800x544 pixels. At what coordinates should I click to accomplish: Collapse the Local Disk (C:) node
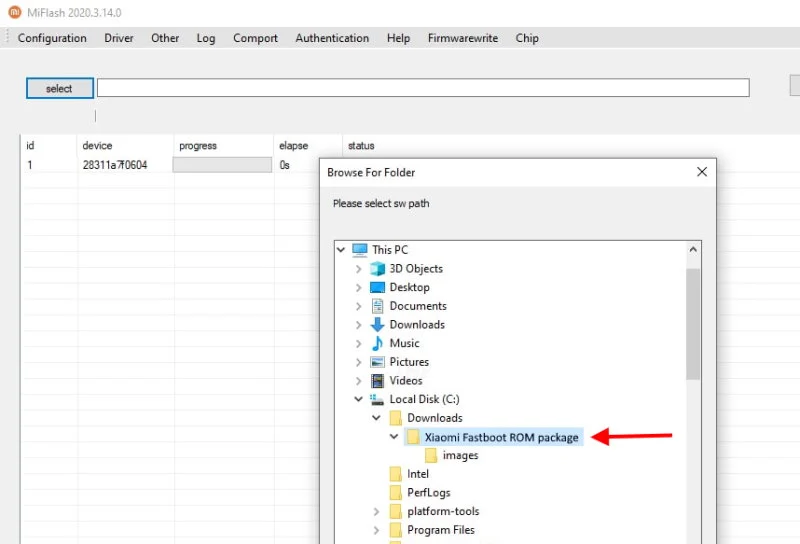click(x=359, y=399)
